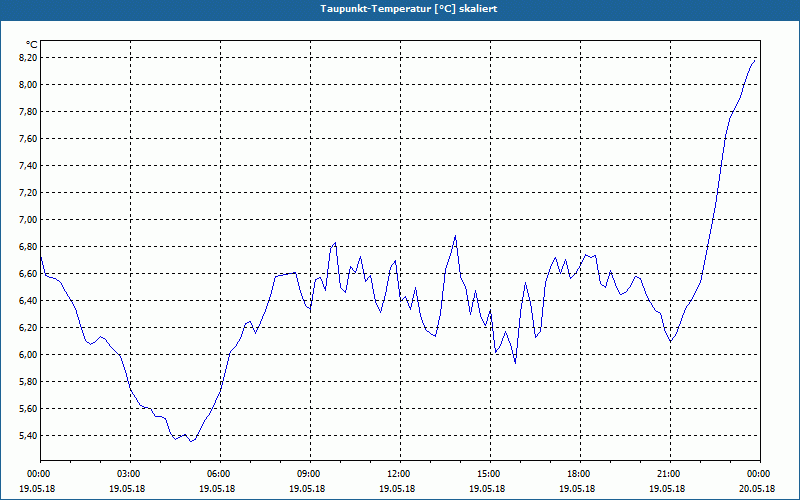Viewport: 800px width, 500px height.
Task: Select the 6,40 y-axis value
Action: point(28,301)
